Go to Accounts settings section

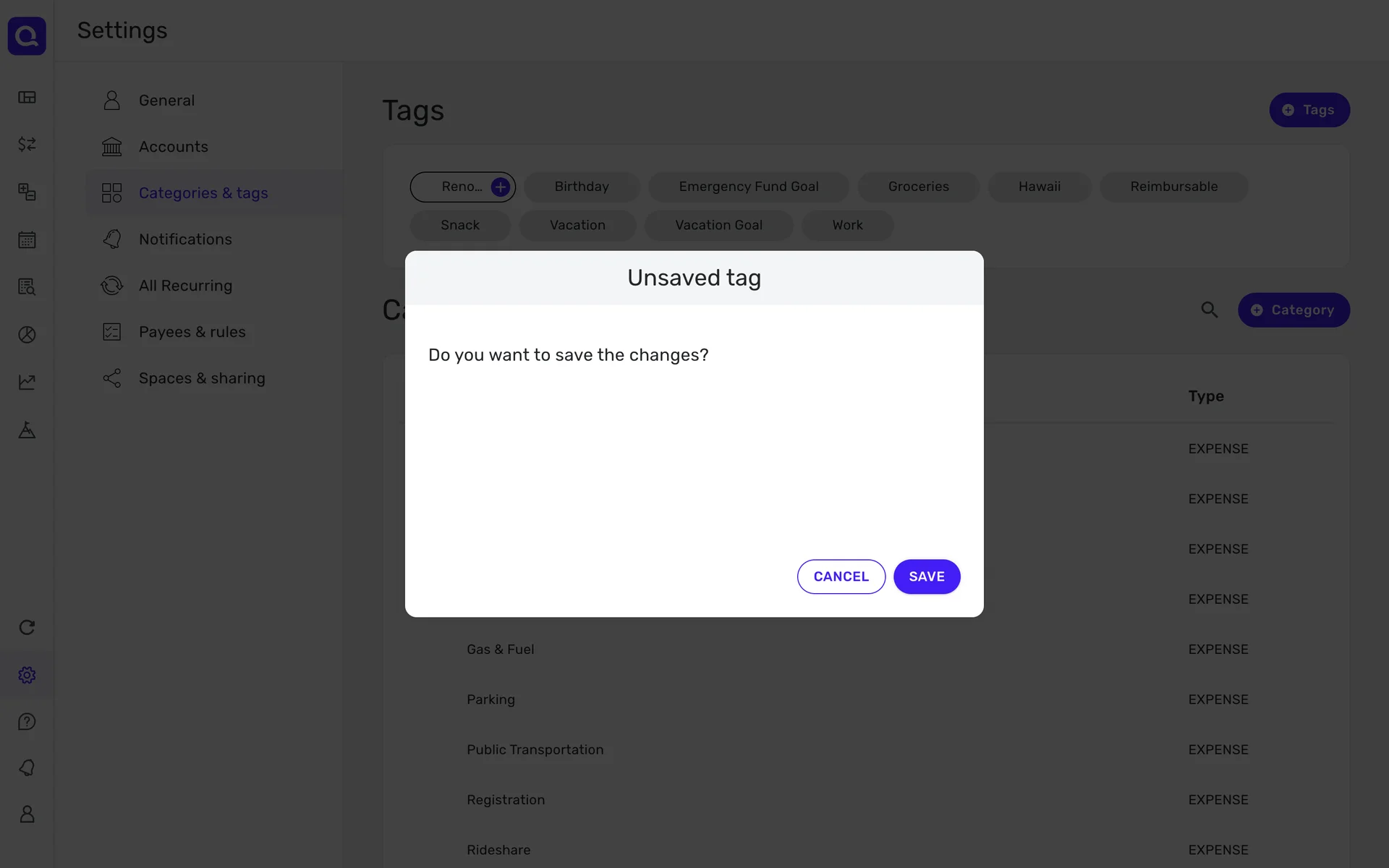pos(173,147)
